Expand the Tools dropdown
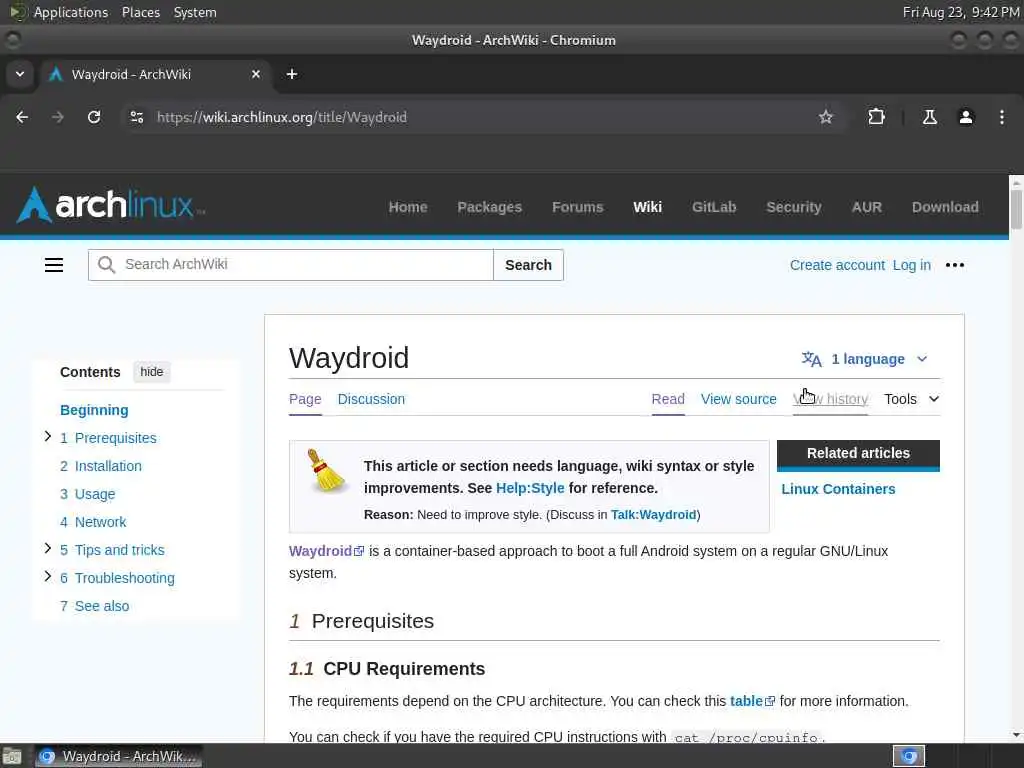1024x768 pixels. [x=912, y=399]
